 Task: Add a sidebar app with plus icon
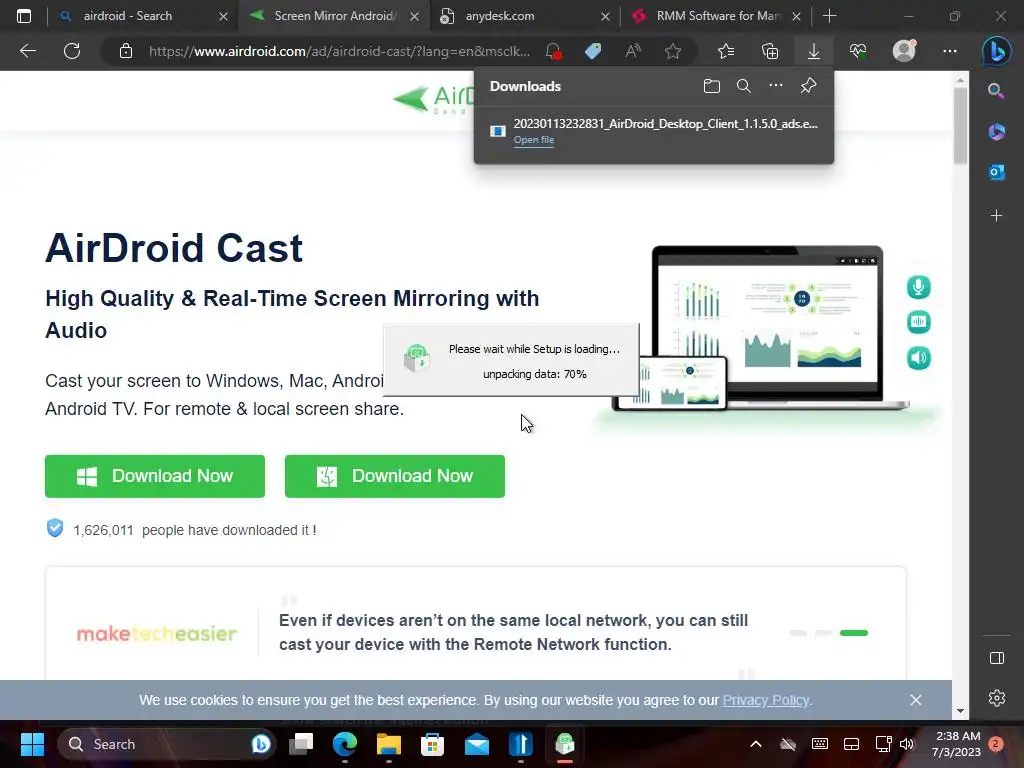pyautogui.click(x=996, y=216)
